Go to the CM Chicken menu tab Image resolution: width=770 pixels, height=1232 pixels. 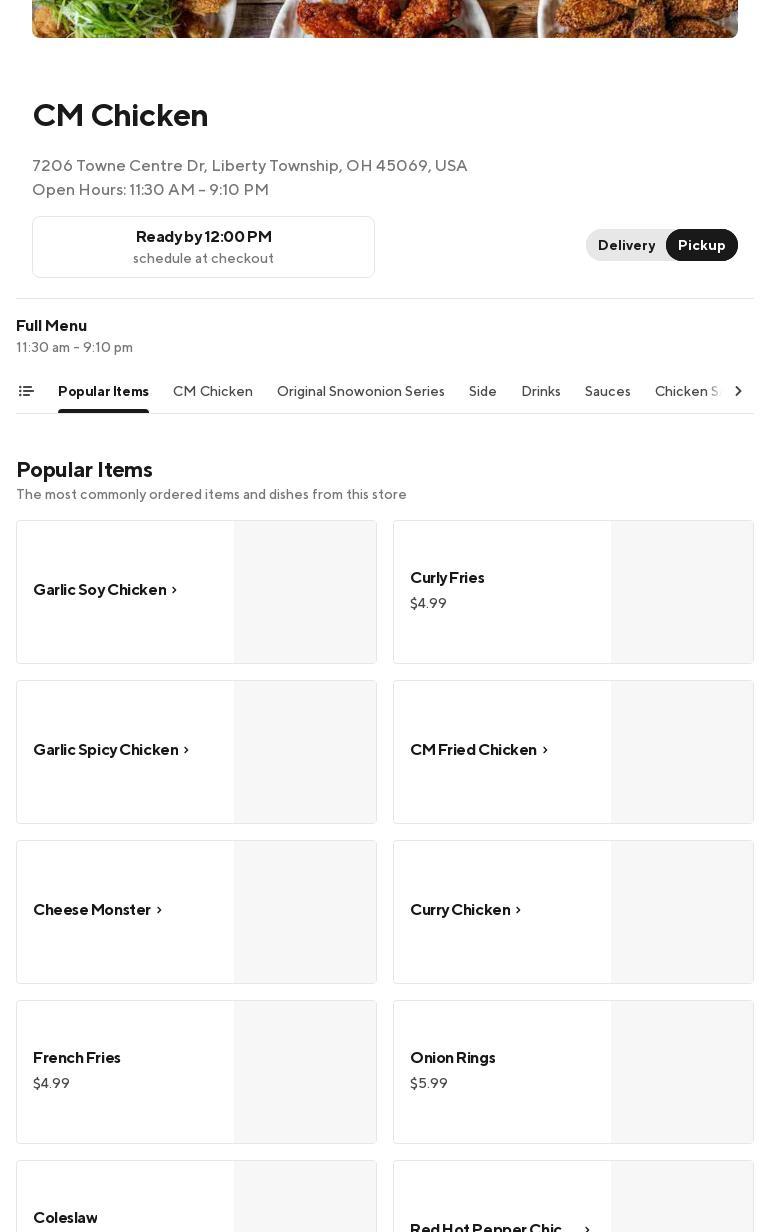pos(213,391)
